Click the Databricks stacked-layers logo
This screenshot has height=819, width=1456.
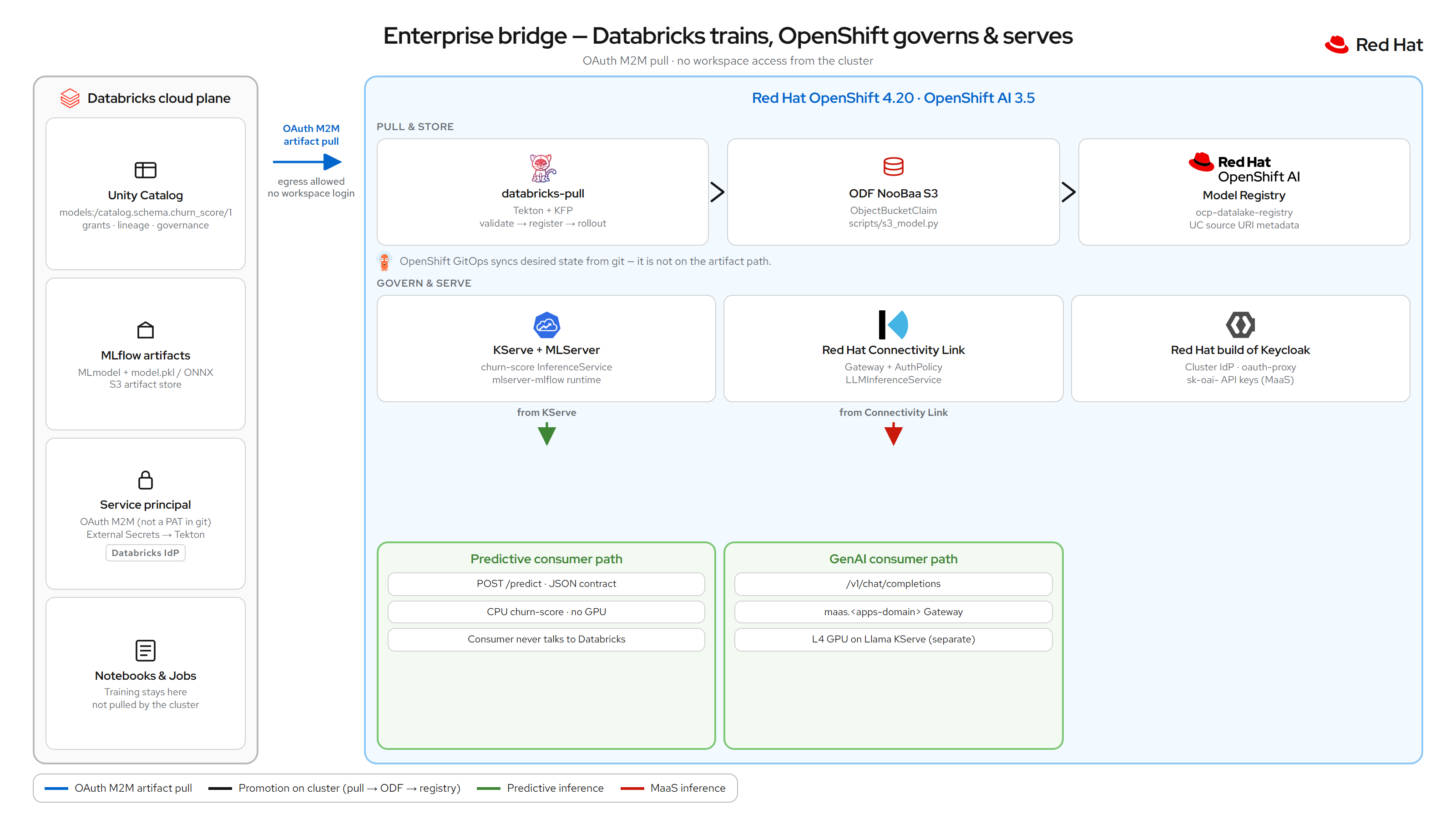(70, 98)
